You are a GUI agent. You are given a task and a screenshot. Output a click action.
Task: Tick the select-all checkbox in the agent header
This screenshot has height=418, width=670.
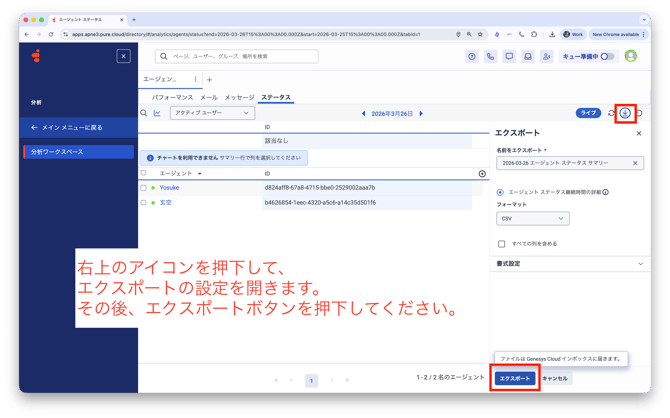pos(144,173)
